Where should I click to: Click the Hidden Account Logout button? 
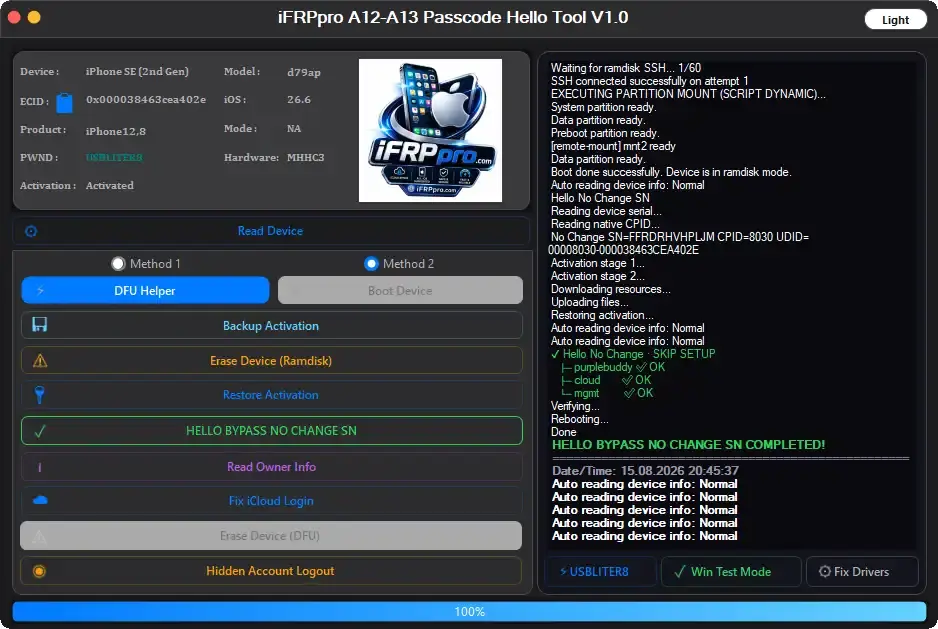click(x=271, y=571)
